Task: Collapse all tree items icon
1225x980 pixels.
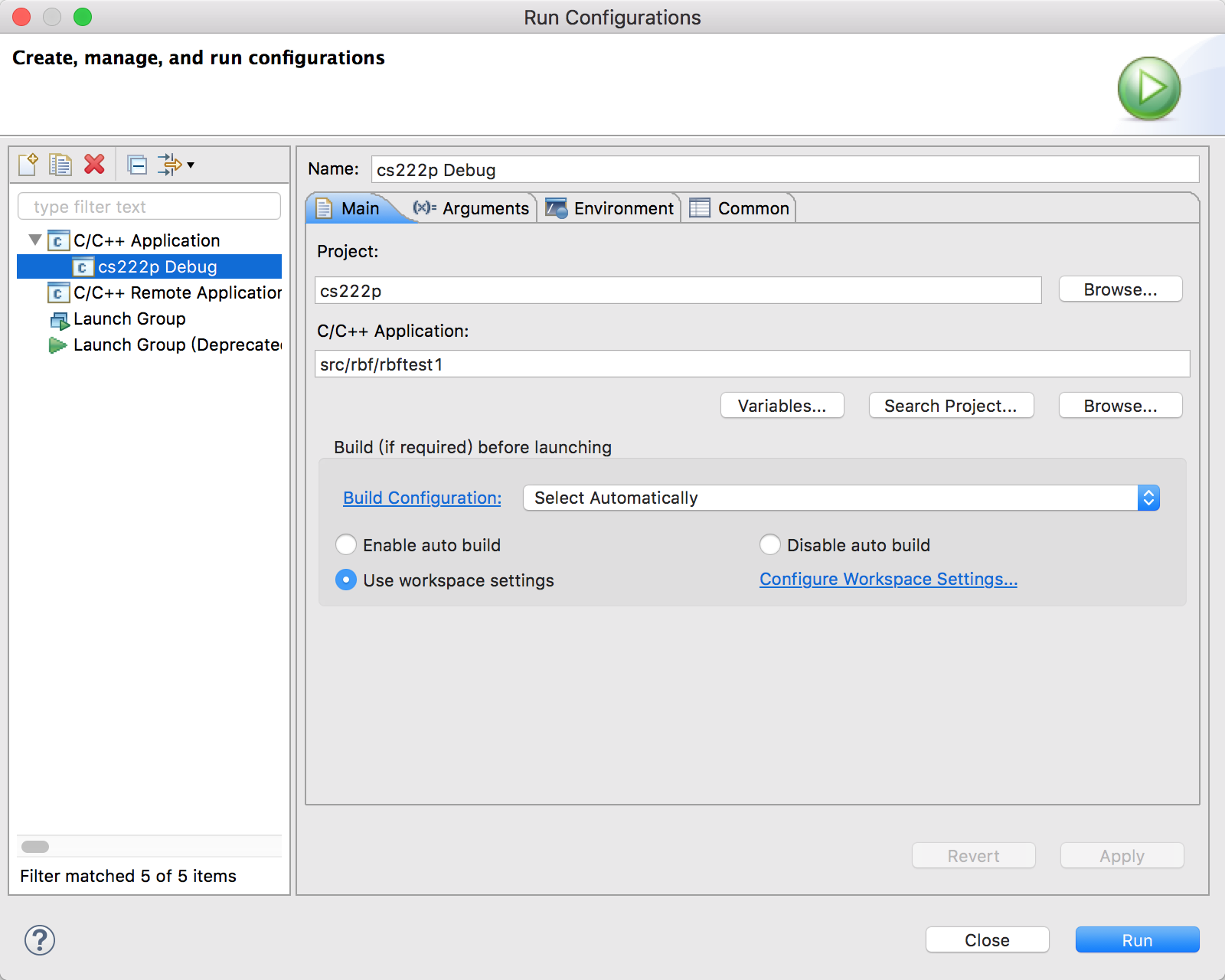Action: tap(137, 165)
